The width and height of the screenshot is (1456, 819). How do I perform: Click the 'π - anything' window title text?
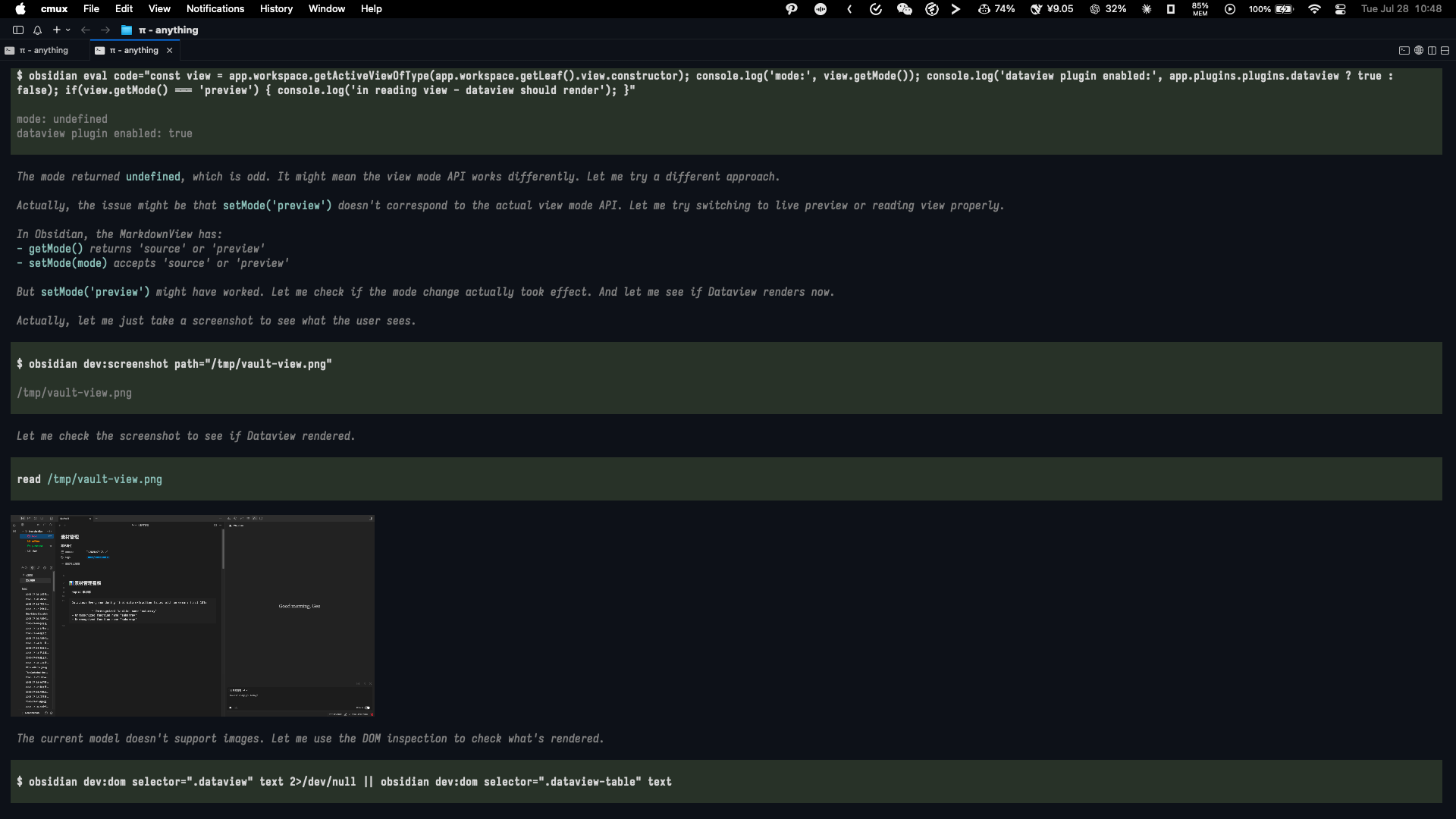(x=168, y=30)
